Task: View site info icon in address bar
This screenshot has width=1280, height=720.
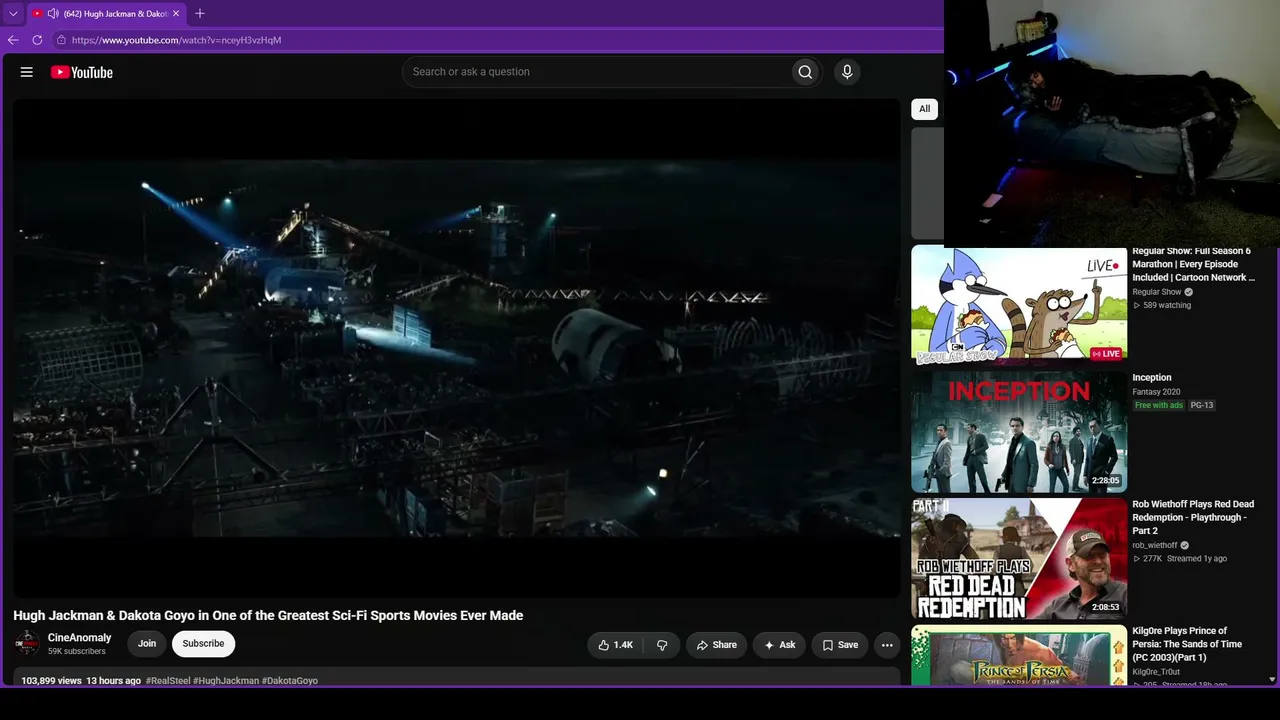Action: click(61, 40)
